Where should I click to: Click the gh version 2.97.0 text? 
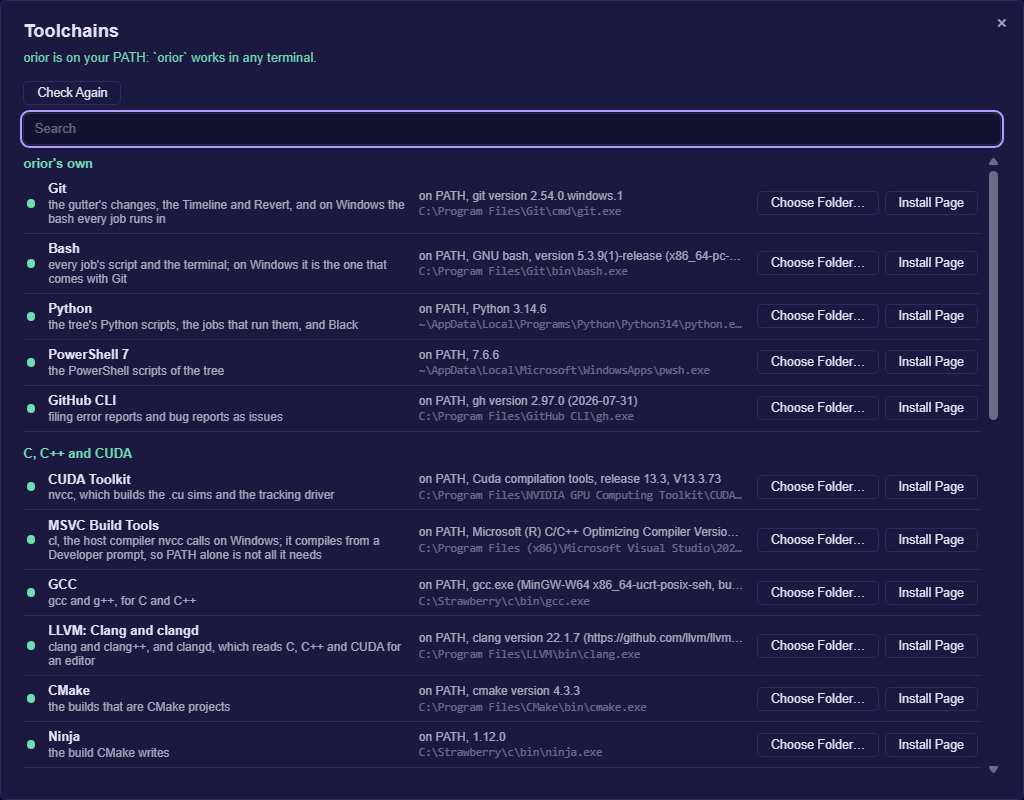pyautogui.click(x=528, y=401)
